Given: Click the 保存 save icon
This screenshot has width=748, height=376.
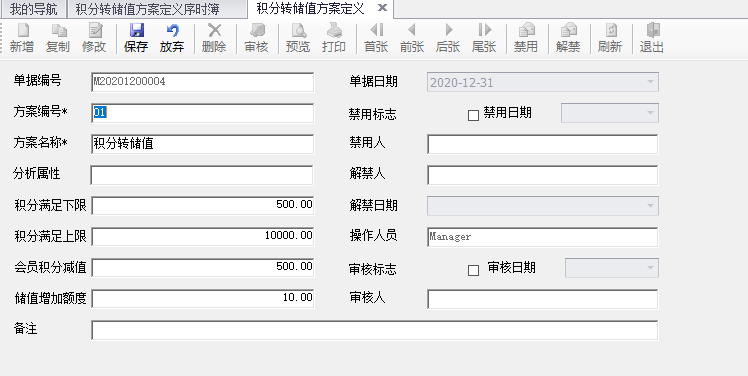Looking at the screenshot, I should click(x=136, y=31).
